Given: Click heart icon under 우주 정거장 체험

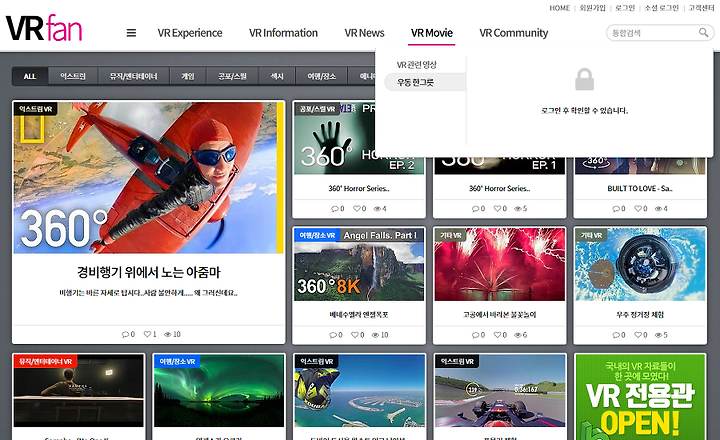Looking at the screenshot, I should [638, 335].
